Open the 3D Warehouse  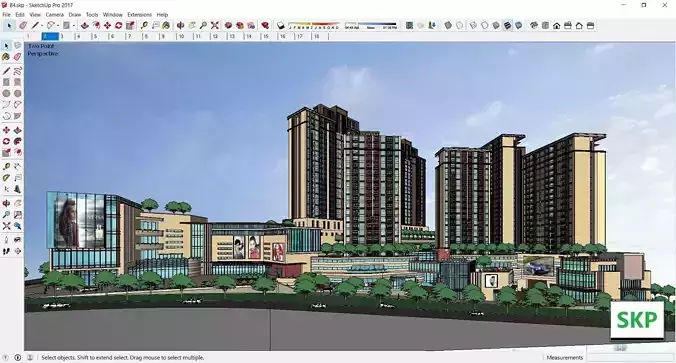click(228, 25)
